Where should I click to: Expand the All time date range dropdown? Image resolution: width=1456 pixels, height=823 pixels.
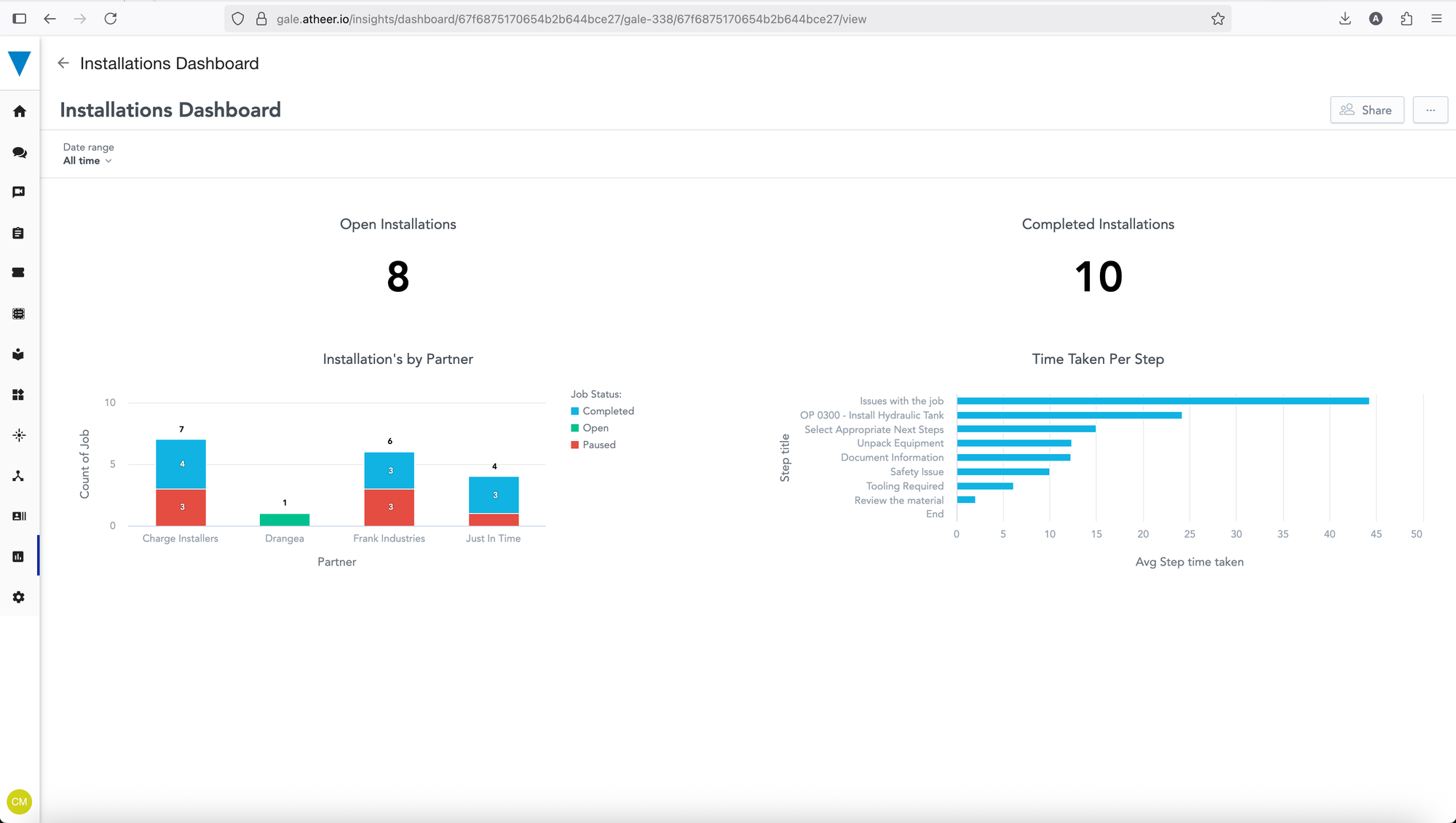[x=87, y=161]
